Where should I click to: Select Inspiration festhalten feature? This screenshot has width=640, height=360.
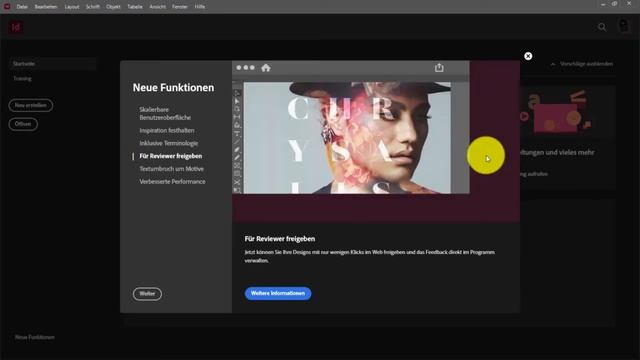coord(167,130)
